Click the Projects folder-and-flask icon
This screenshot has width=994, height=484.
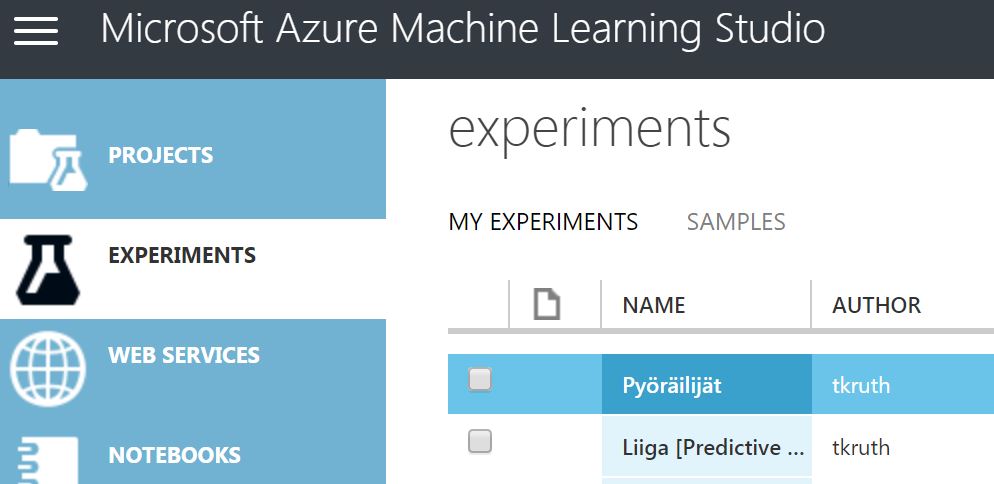point(48,159)
